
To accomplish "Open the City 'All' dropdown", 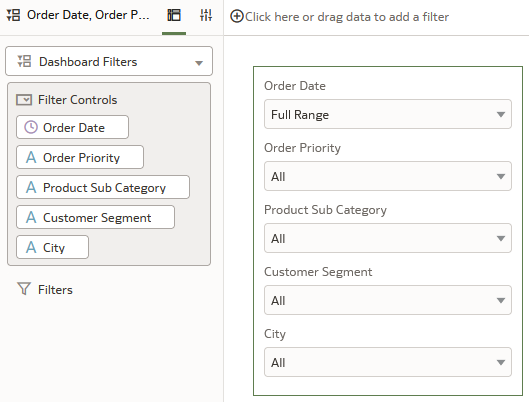I will [388, 362].
